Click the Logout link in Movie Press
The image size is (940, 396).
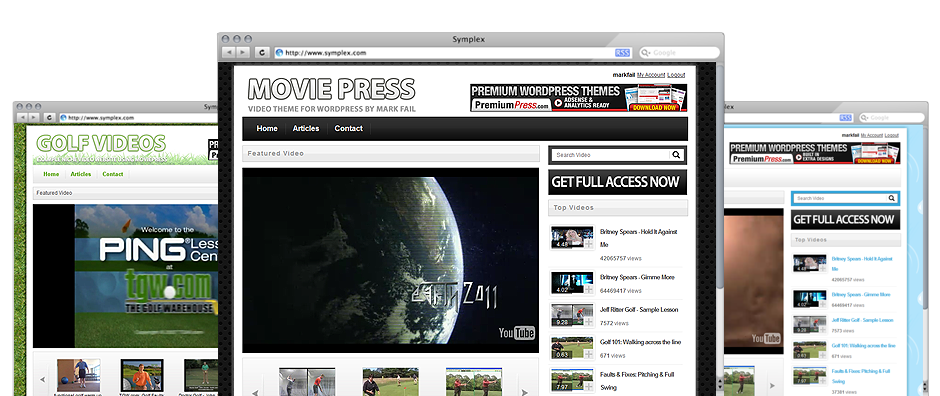(676, 75)
